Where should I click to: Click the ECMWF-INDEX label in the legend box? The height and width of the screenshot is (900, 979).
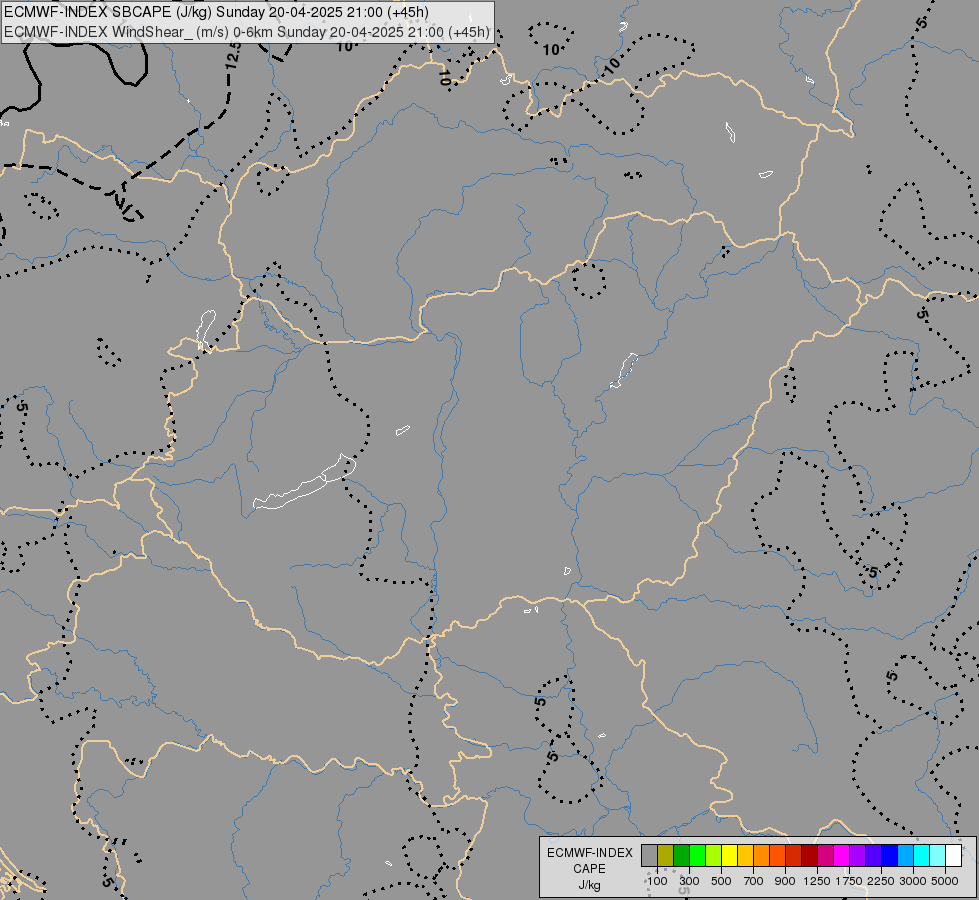tap(589, 853)
